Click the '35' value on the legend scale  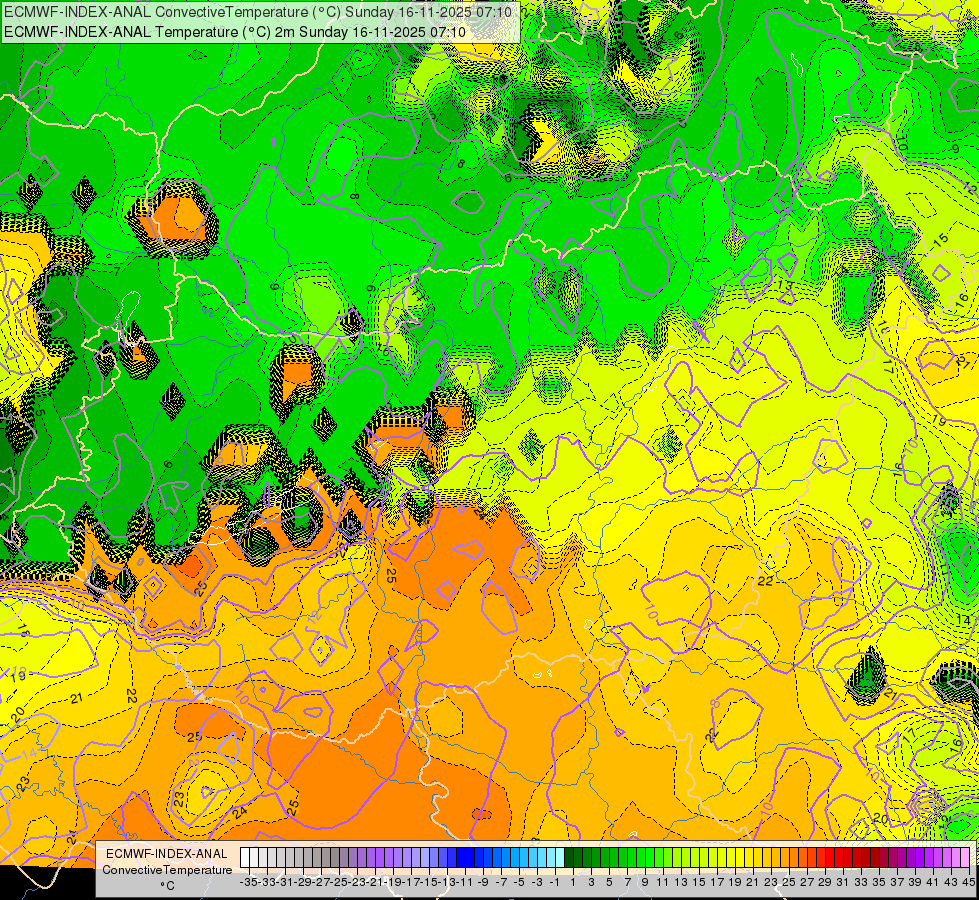pos(880,883)
